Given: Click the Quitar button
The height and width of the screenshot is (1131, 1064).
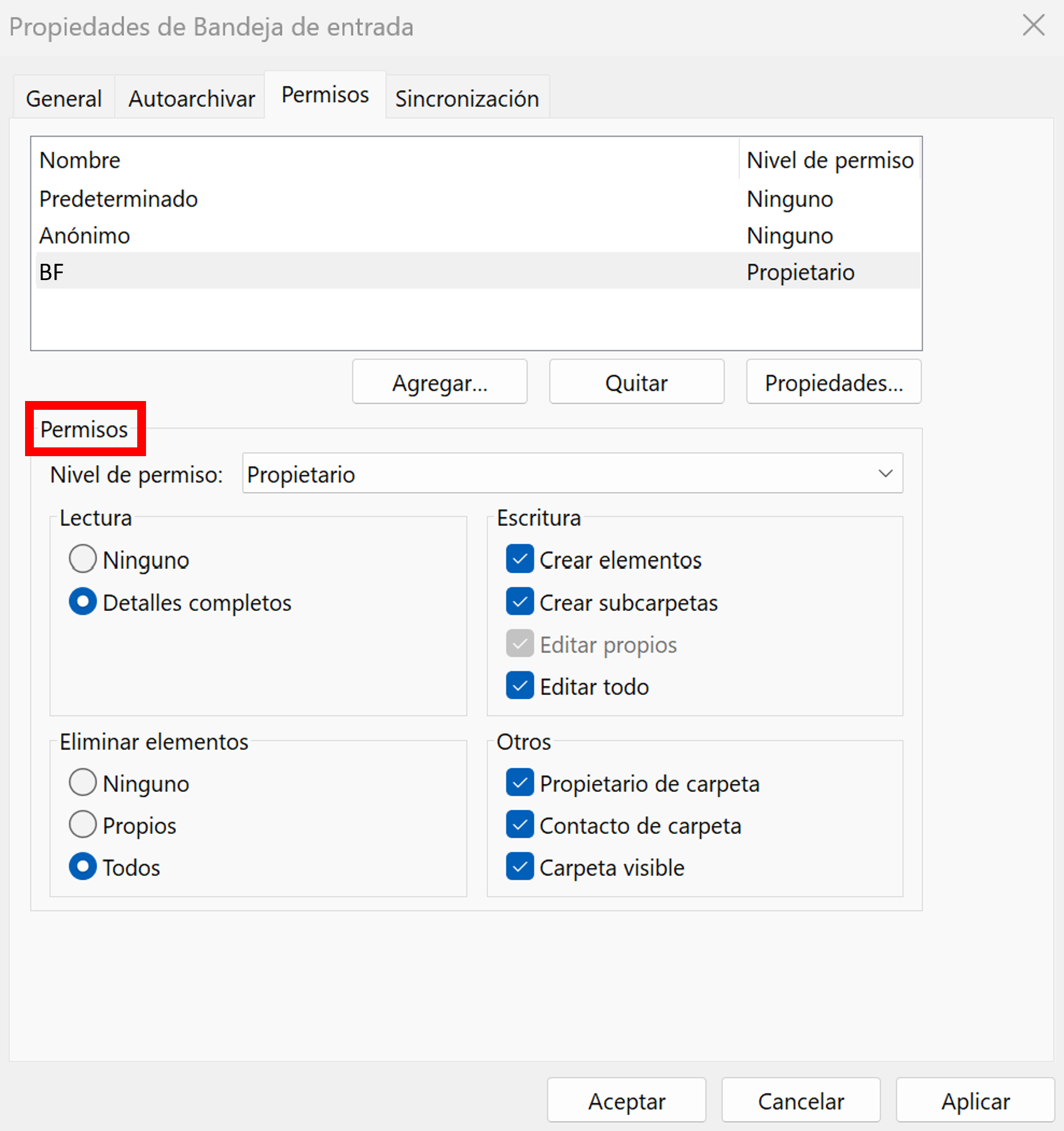Looking at the screenshot, I should coord(637,382).
